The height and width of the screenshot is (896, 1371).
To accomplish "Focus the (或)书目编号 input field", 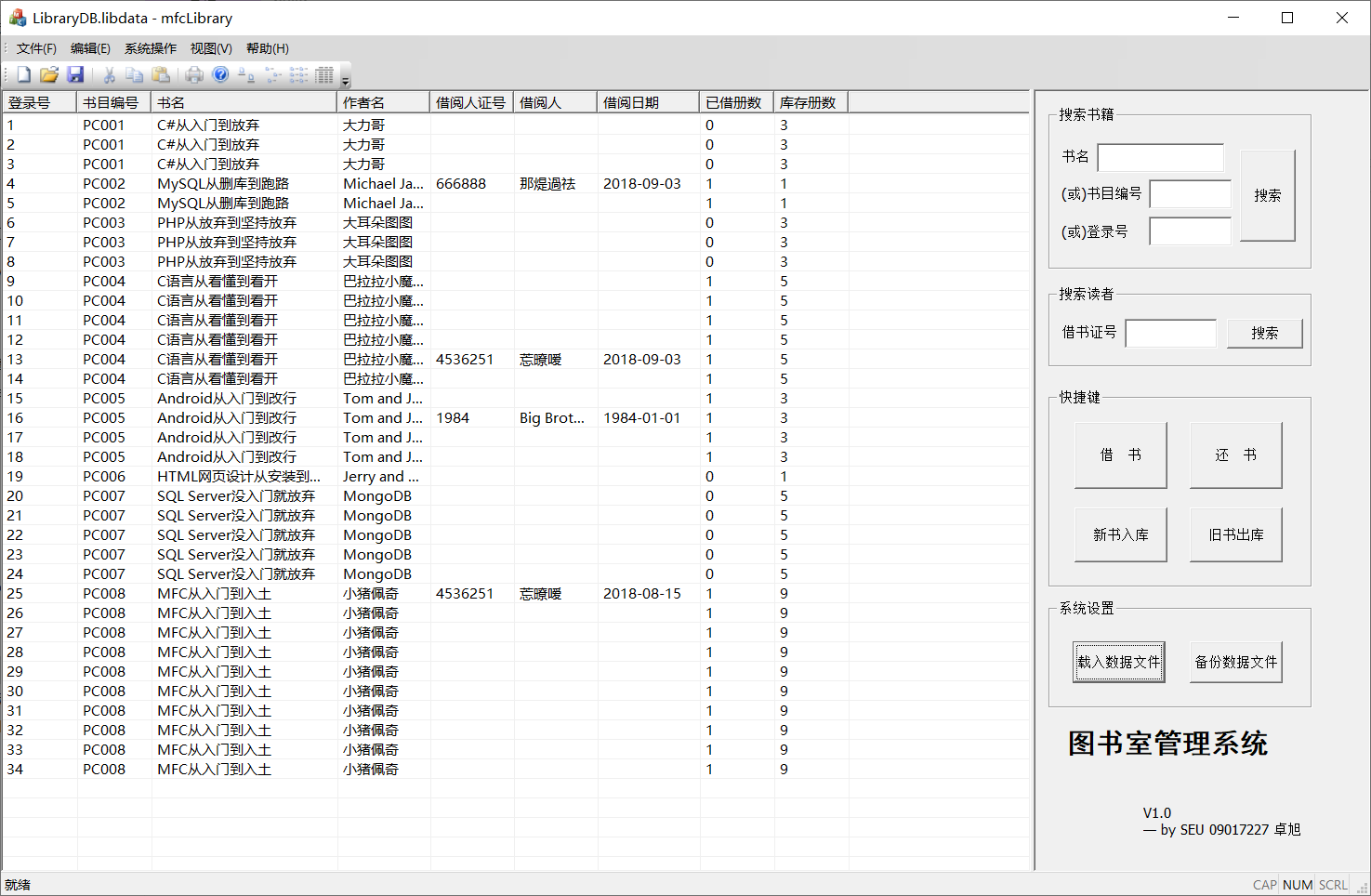I will tap(1191, 194).
